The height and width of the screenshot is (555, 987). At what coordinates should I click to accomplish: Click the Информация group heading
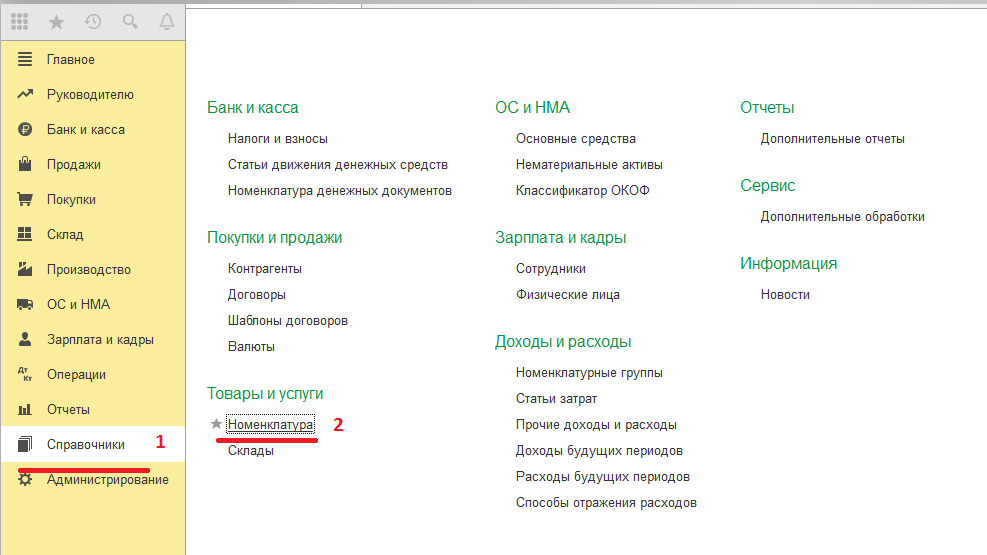(x=788, y=263)
